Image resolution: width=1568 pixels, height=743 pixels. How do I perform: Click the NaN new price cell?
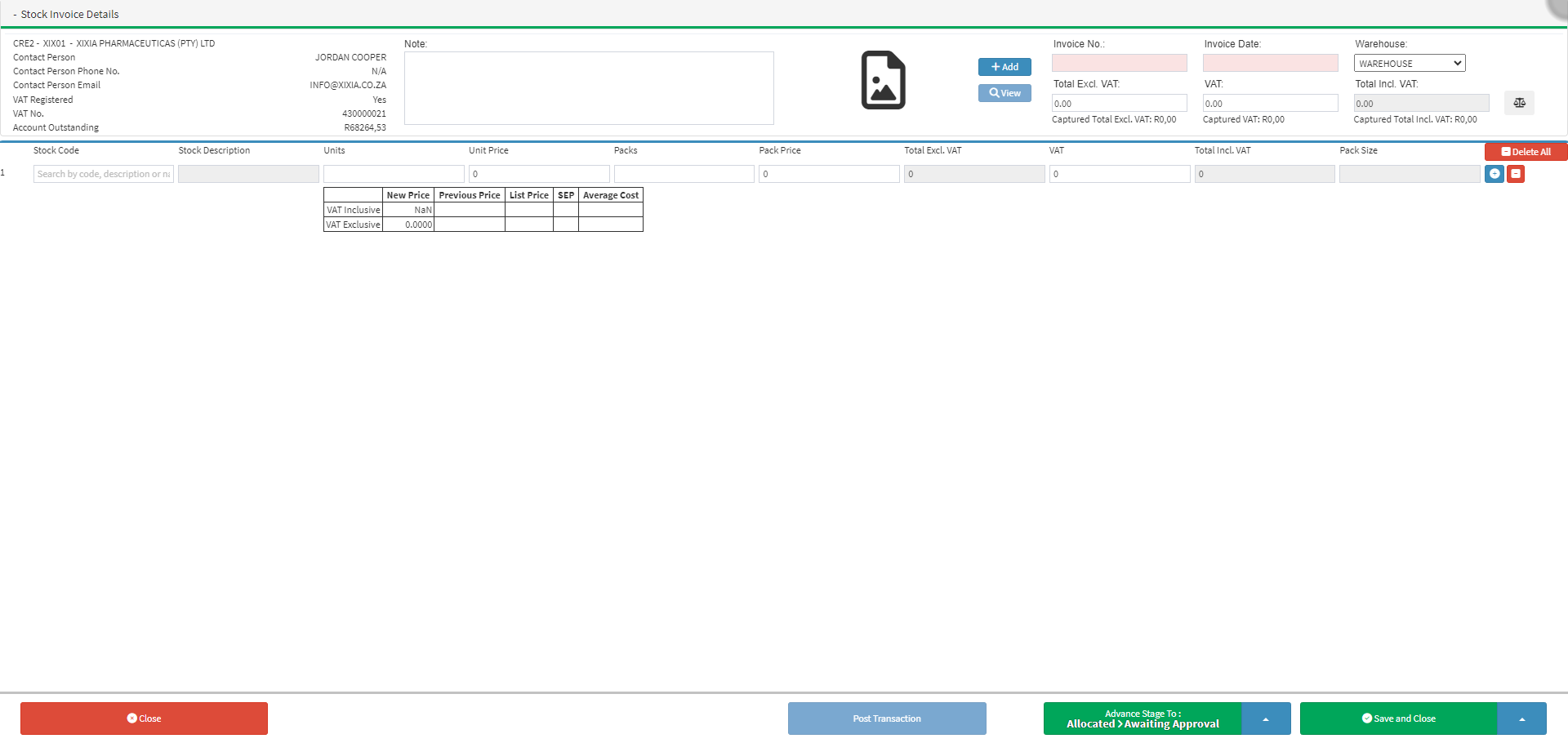coord(408,210)
